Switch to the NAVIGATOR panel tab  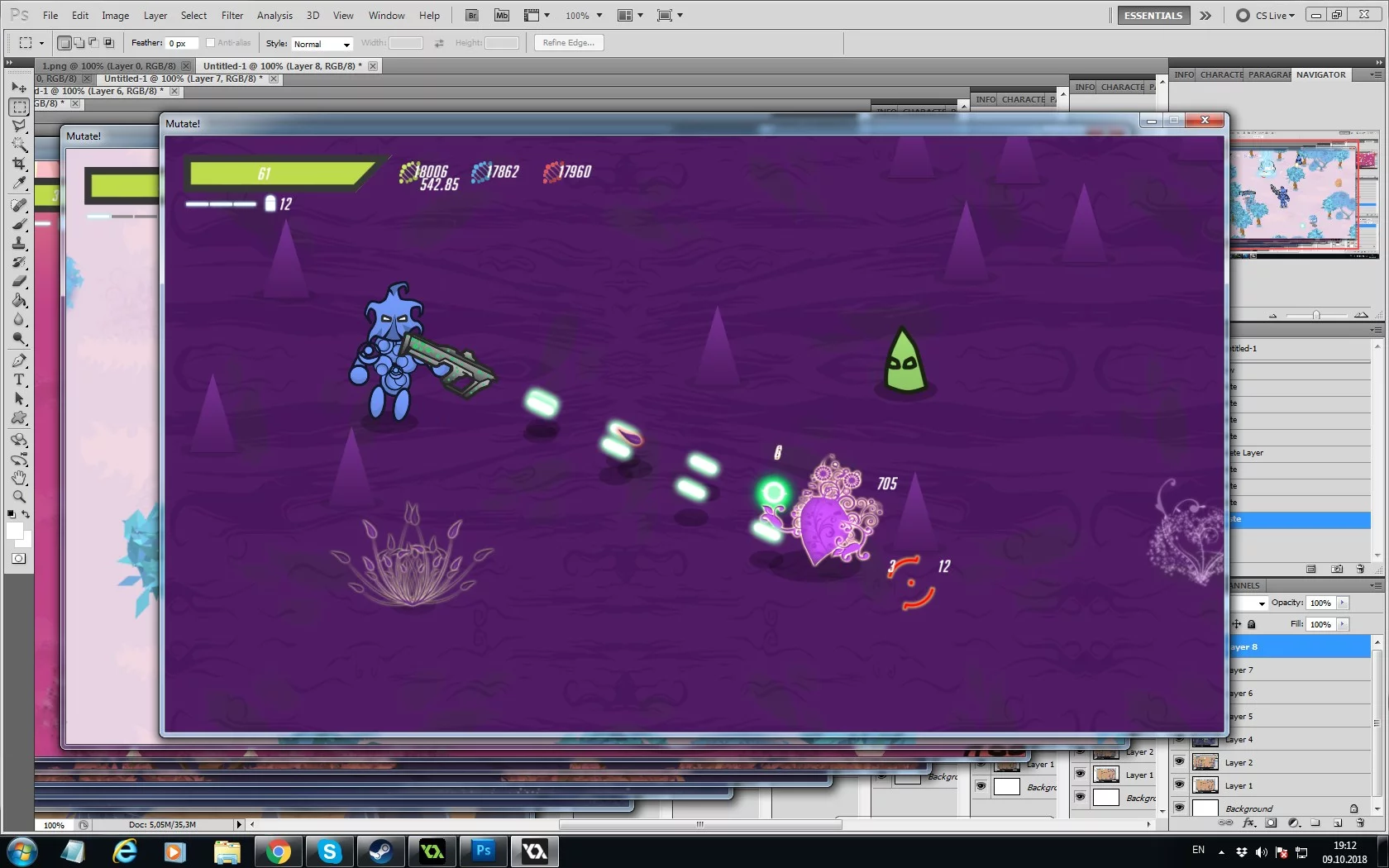coord(1320,74)
